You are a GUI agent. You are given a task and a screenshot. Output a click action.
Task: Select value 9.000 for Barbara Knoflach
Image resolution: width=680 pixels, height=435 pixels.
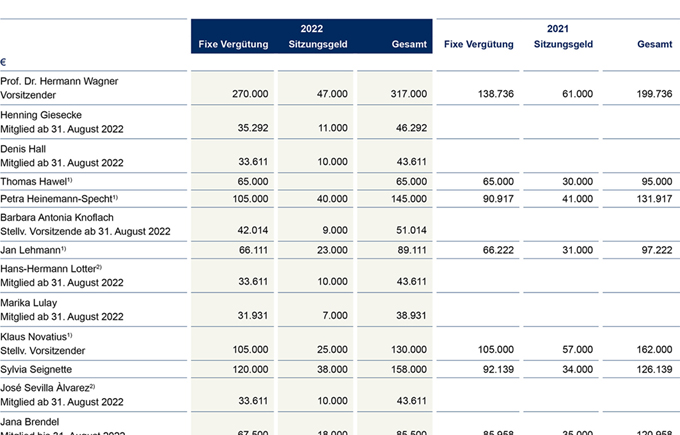tap(335, 230)
